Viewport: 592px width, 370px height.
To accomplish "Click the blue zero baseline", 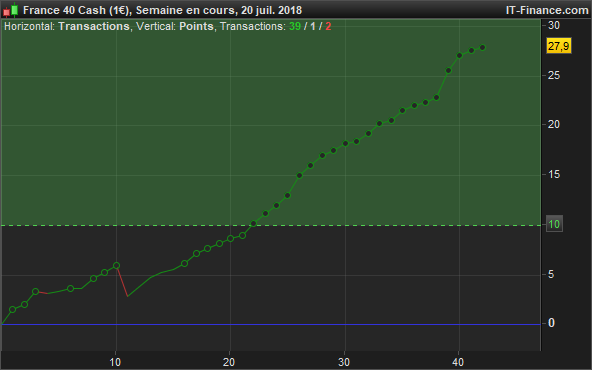I will 271,324.
